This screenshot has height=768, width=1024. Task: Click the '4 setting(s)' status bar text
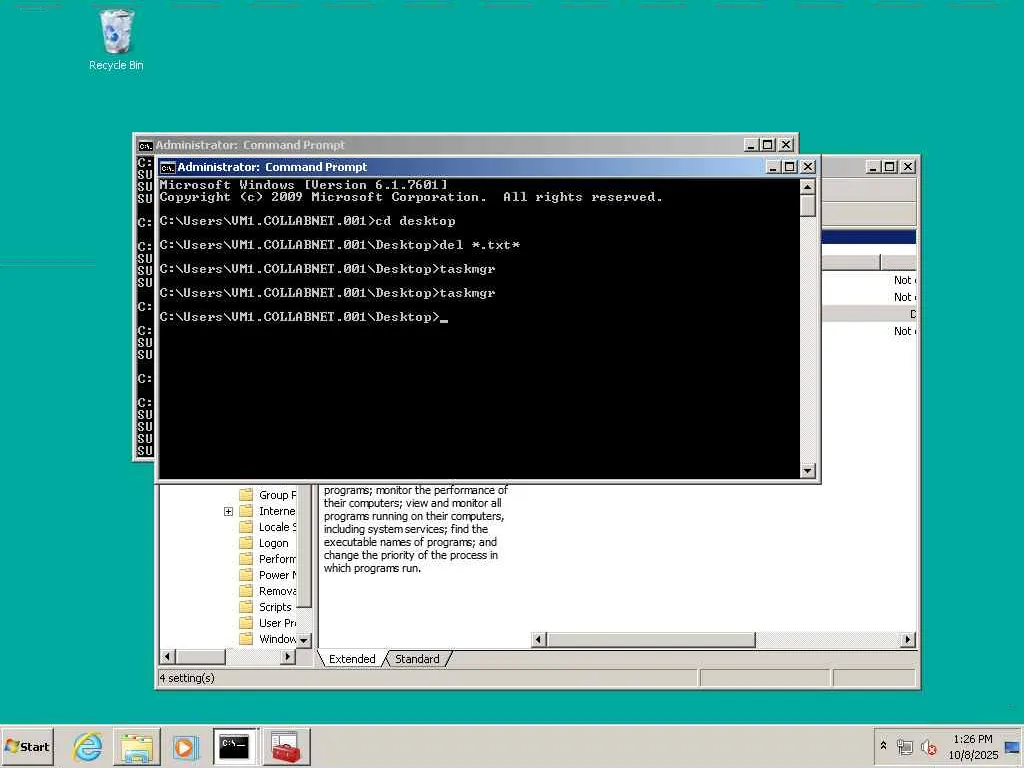[x=187, y=678]
